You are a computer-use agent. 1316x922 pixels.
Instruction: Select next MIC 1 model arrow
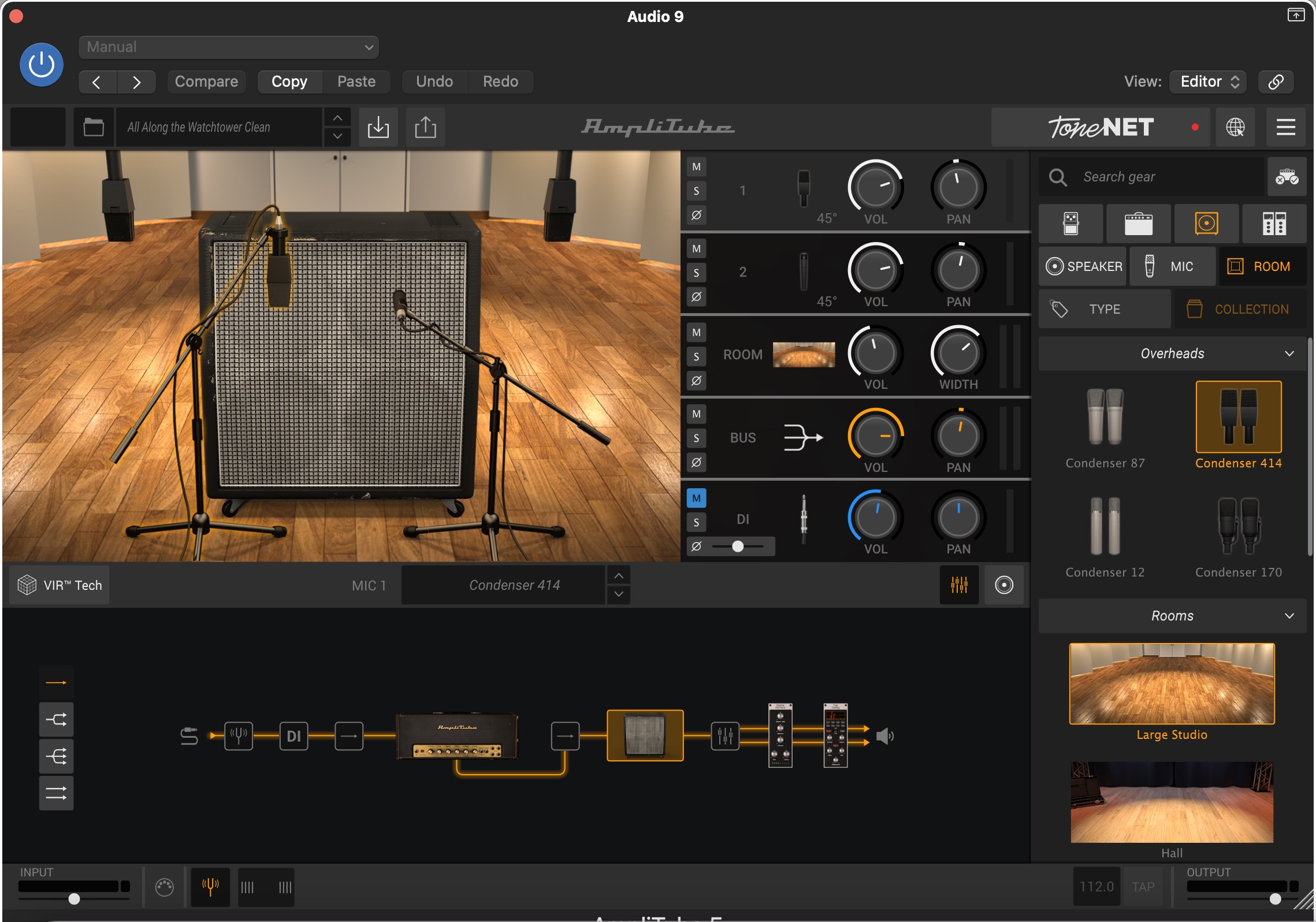pos(619,594)
